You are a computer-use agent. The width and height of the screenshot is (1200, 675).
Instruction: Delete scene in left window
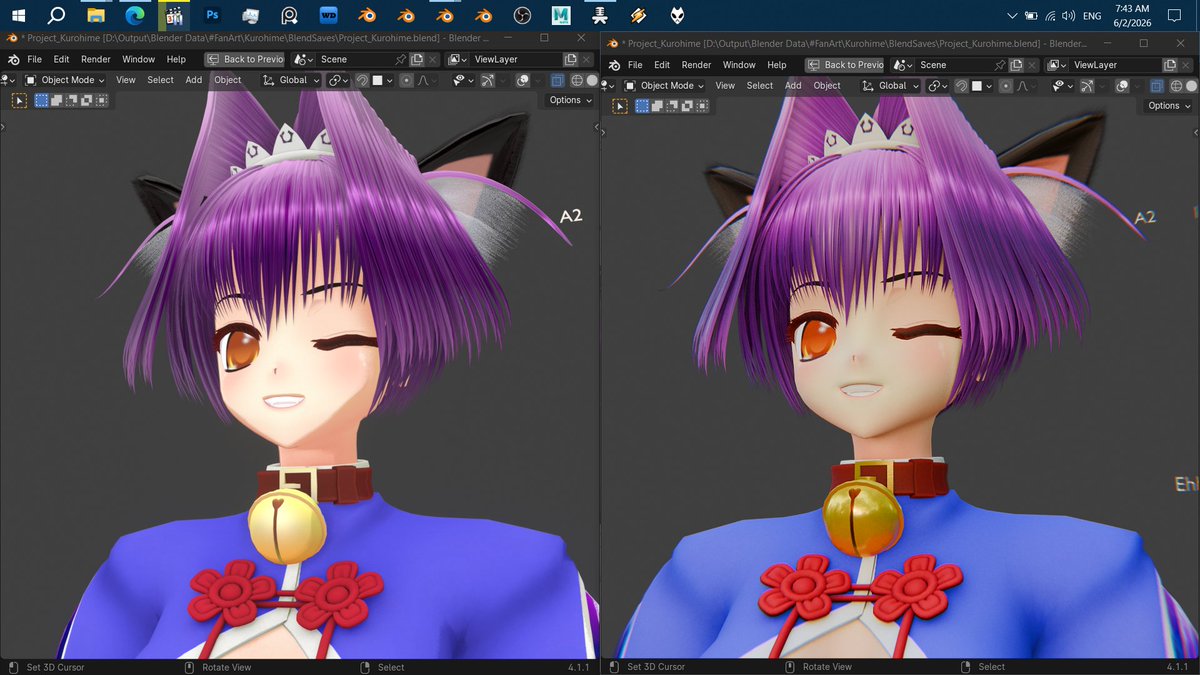point(433,60)
